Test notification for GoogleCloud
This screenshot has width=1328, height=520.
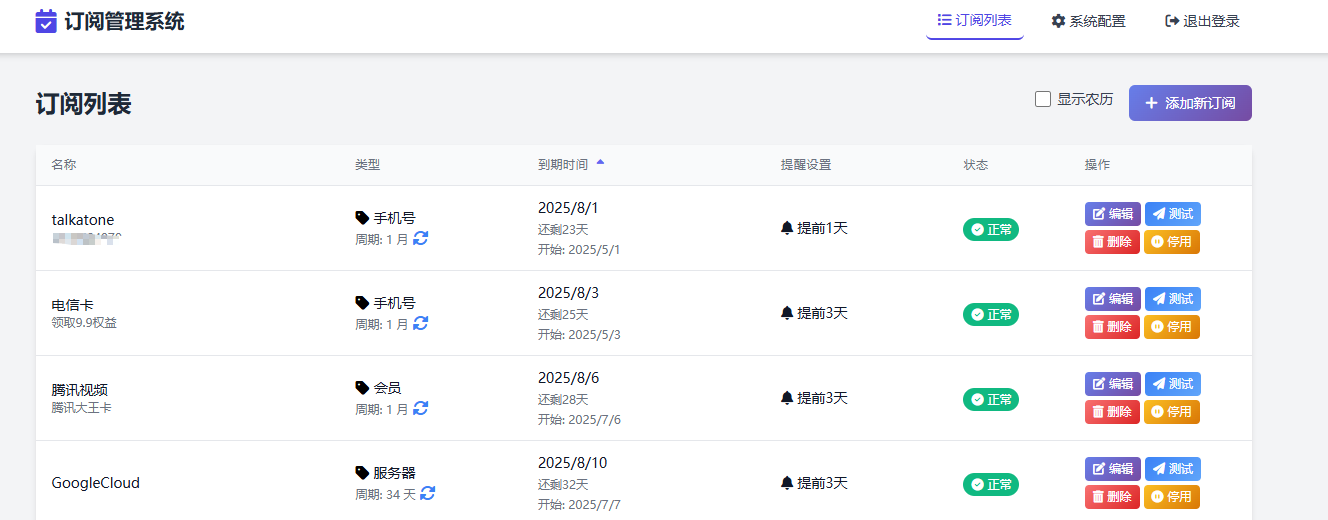coord(1172,469)
